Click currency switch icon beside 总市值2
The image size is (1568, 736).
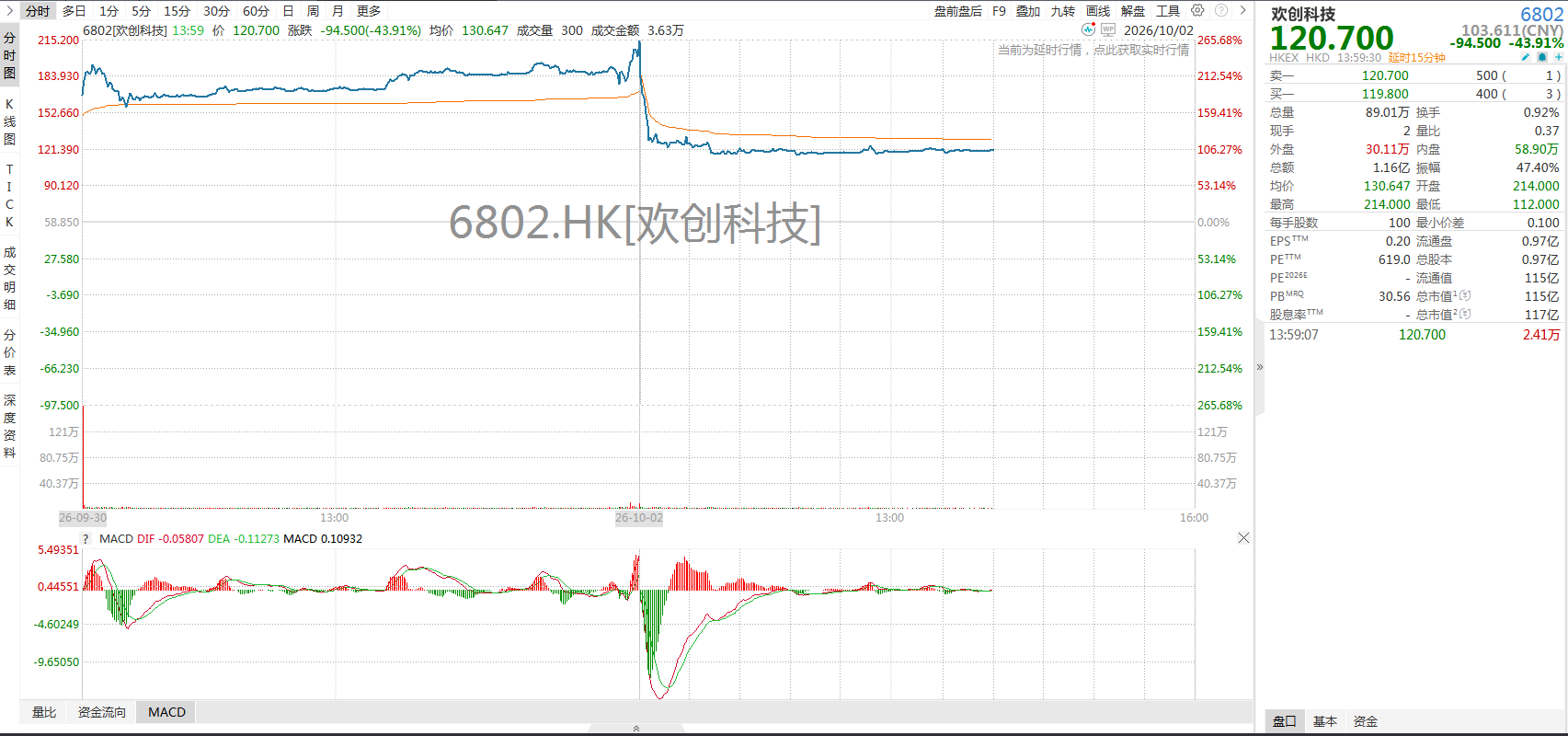tap(1465, 315)
